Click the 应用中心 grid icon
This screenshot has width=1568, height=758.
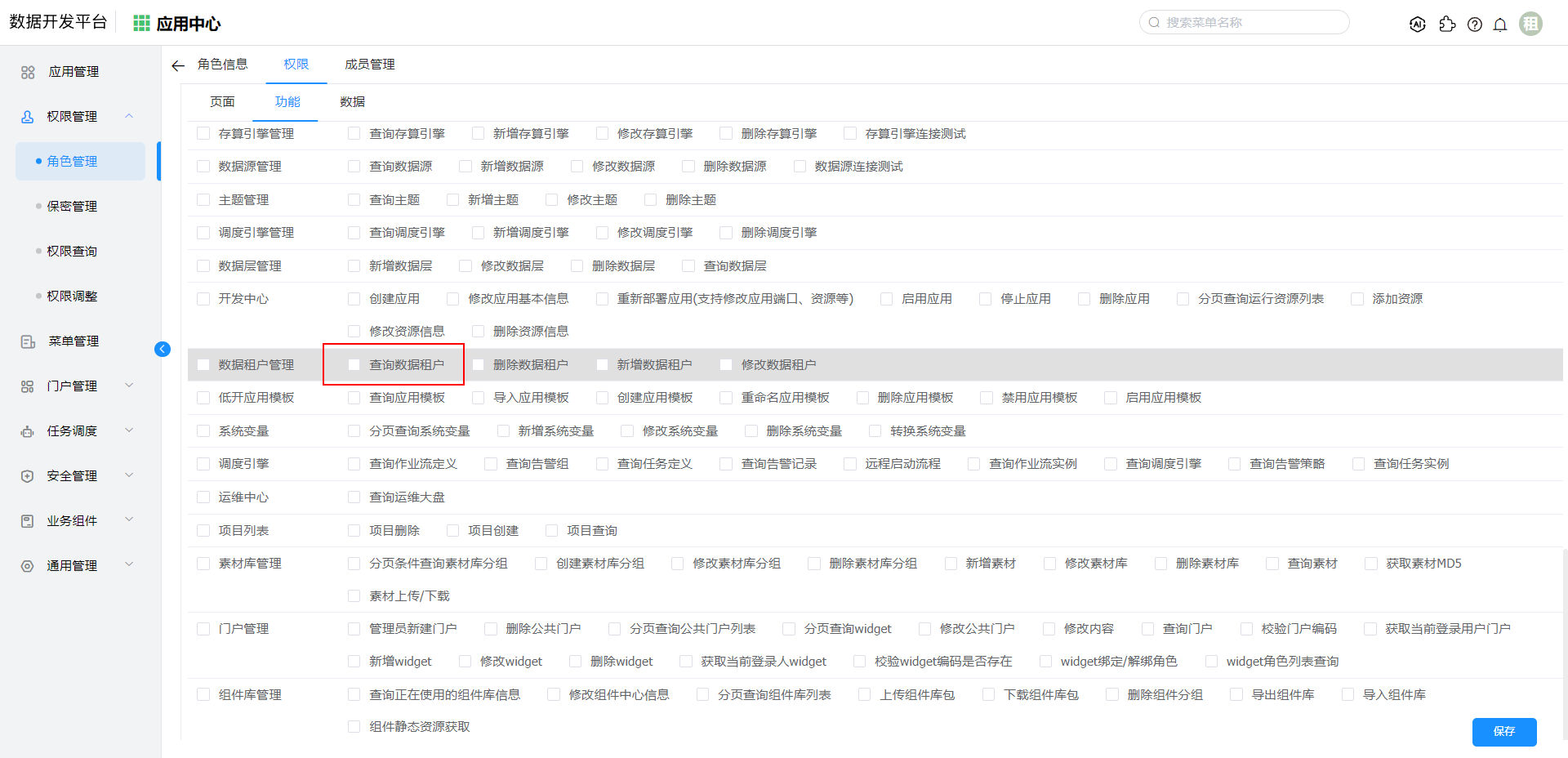click(141, 24)
